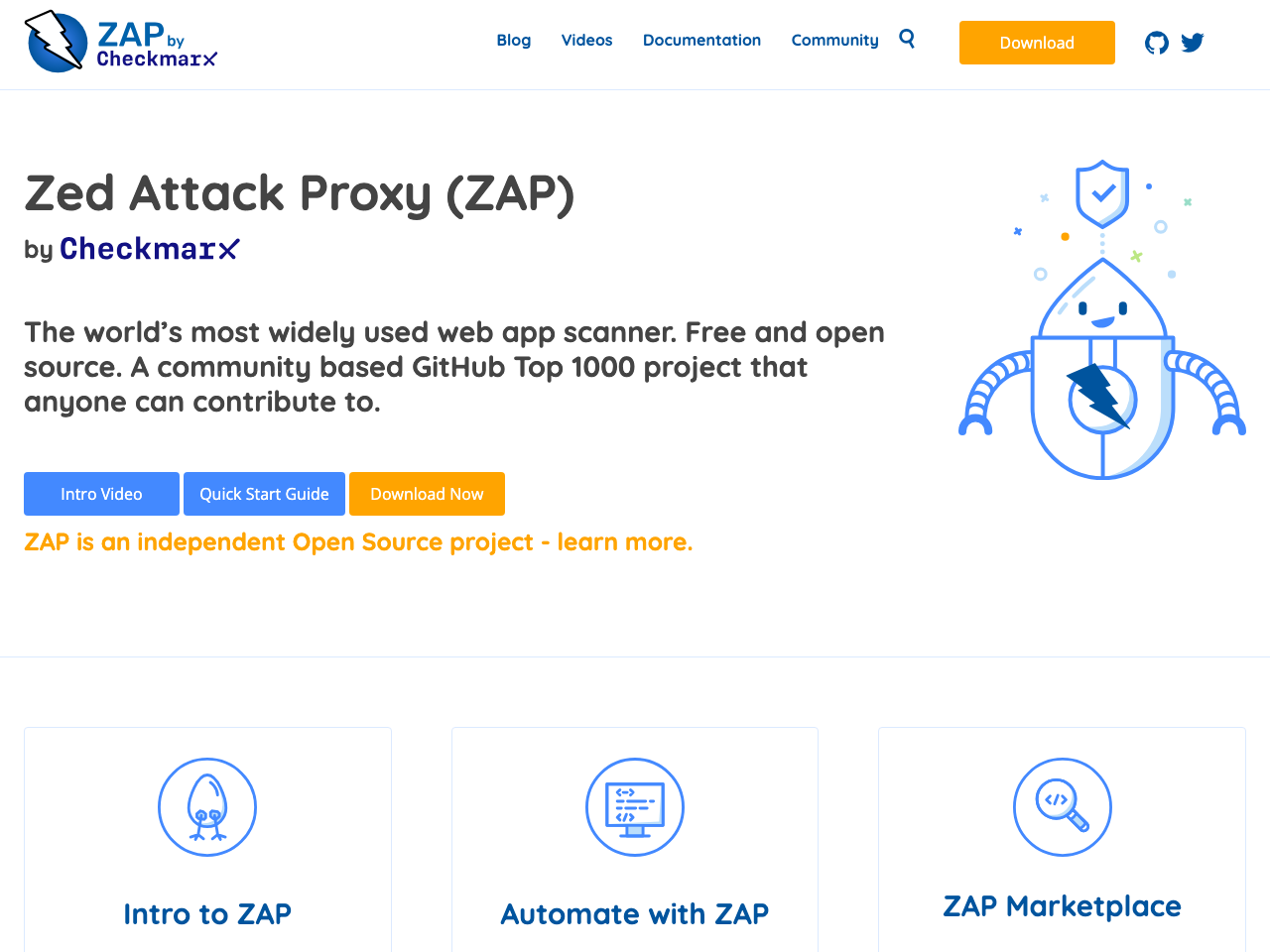Open the Blog menu item
Screen dimensions: 1270x952
point(514,40)
